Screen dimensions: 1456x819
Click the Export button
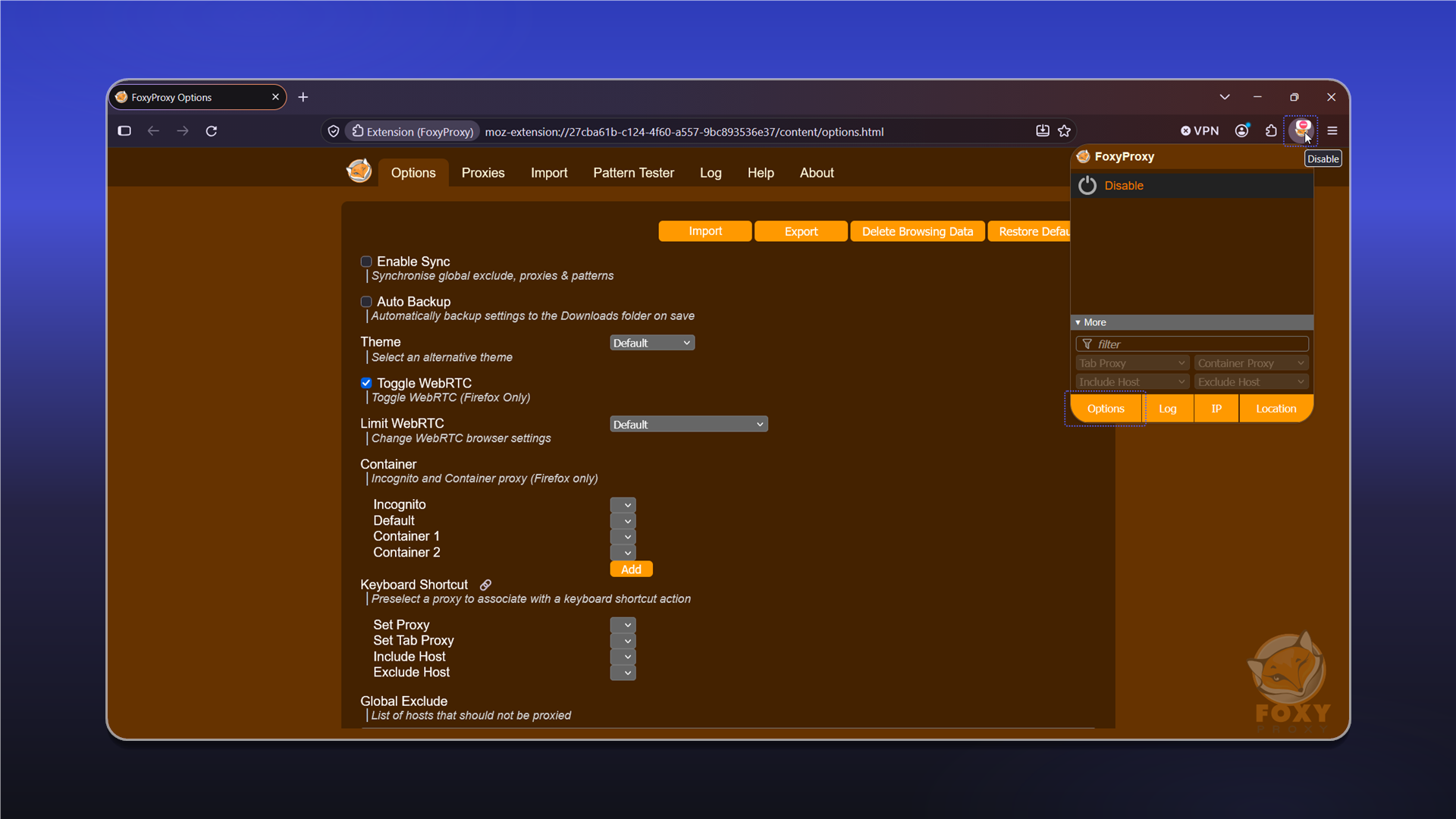(x=801, y=231)
